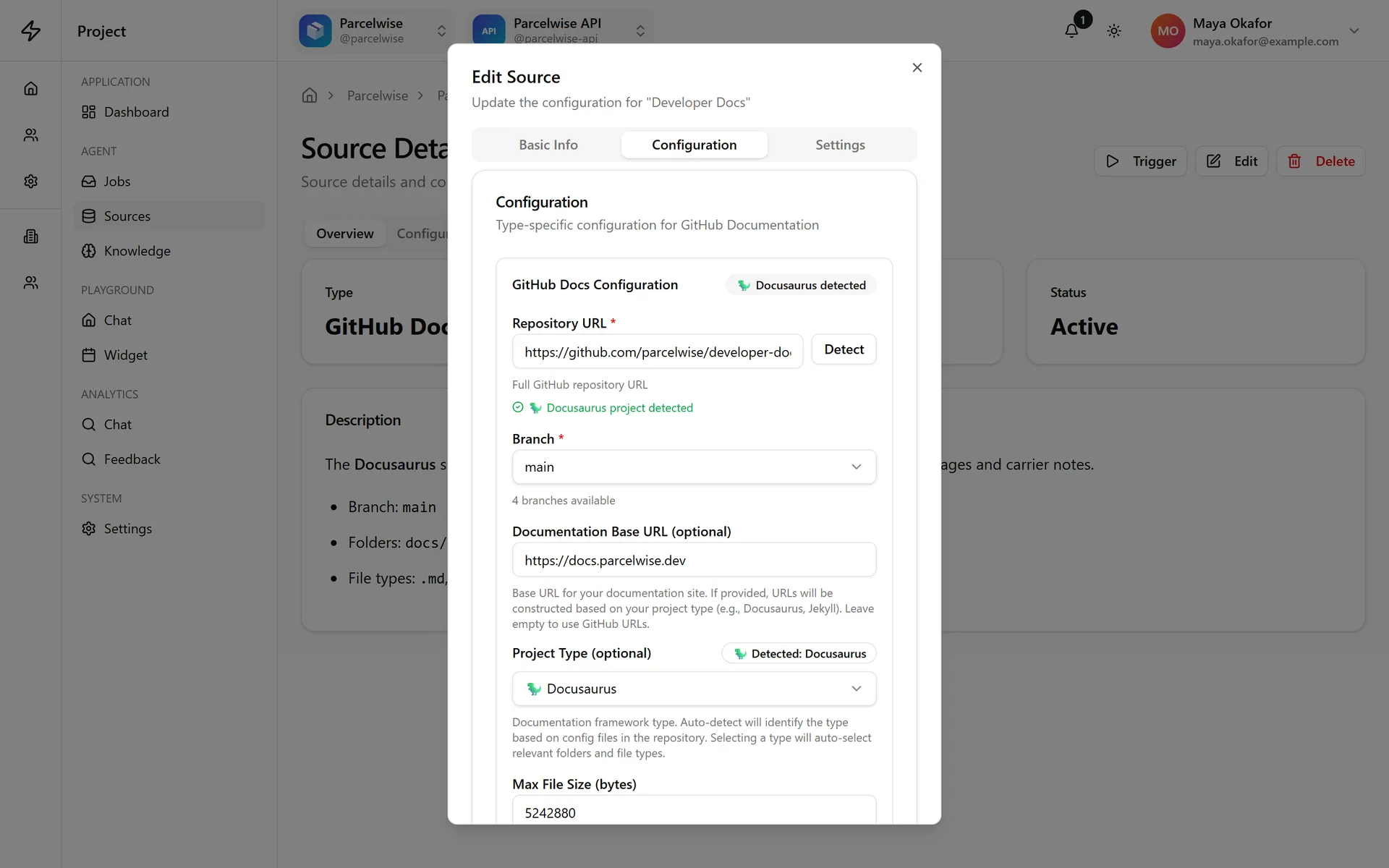Open the Project Type dropdown showing Docusaurus
This screenshot has height=868, width=1389.
click(x=694, y=689)
